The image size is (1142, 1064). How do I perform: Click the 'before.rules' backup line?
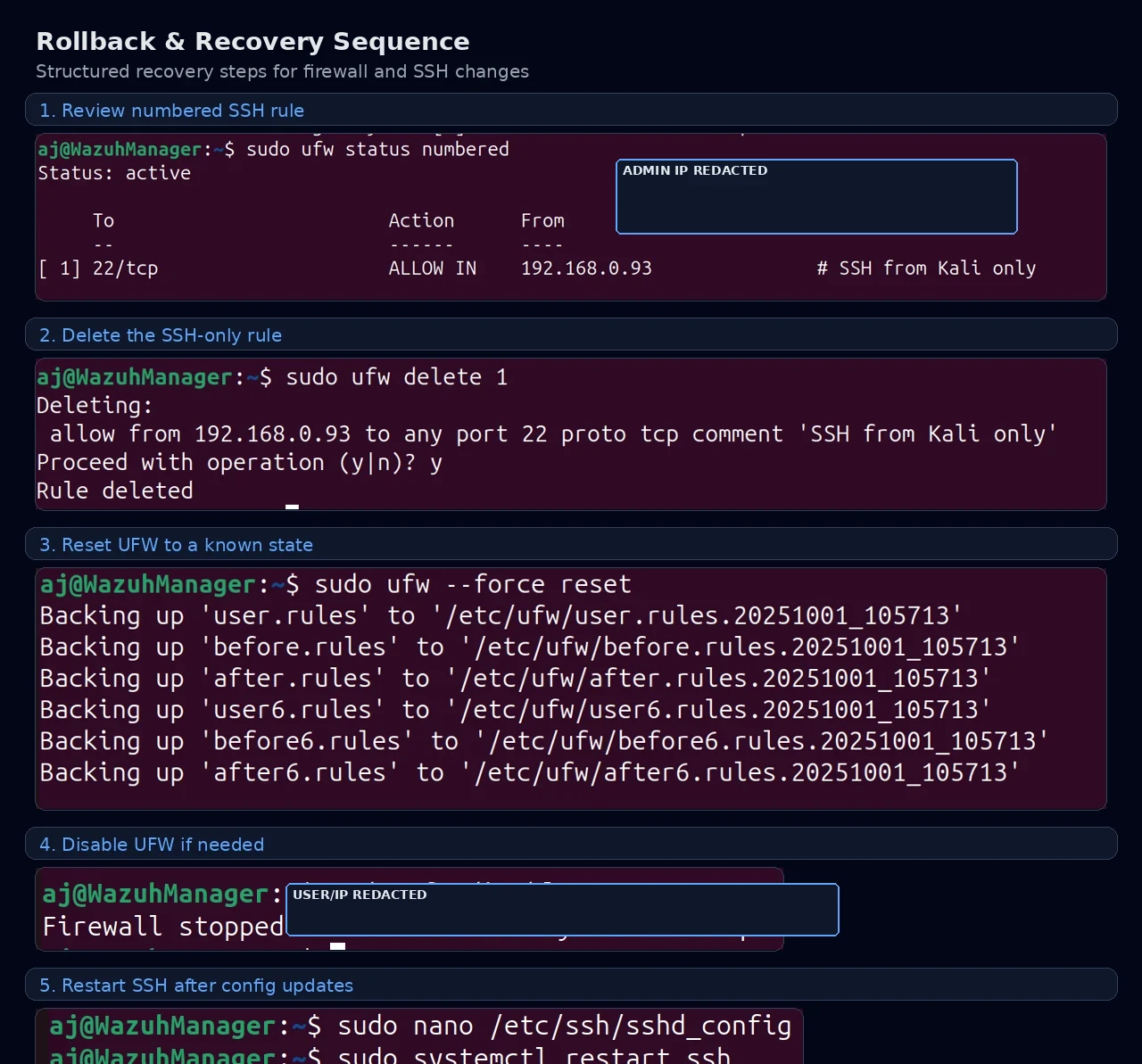click(x=530, y=647)
